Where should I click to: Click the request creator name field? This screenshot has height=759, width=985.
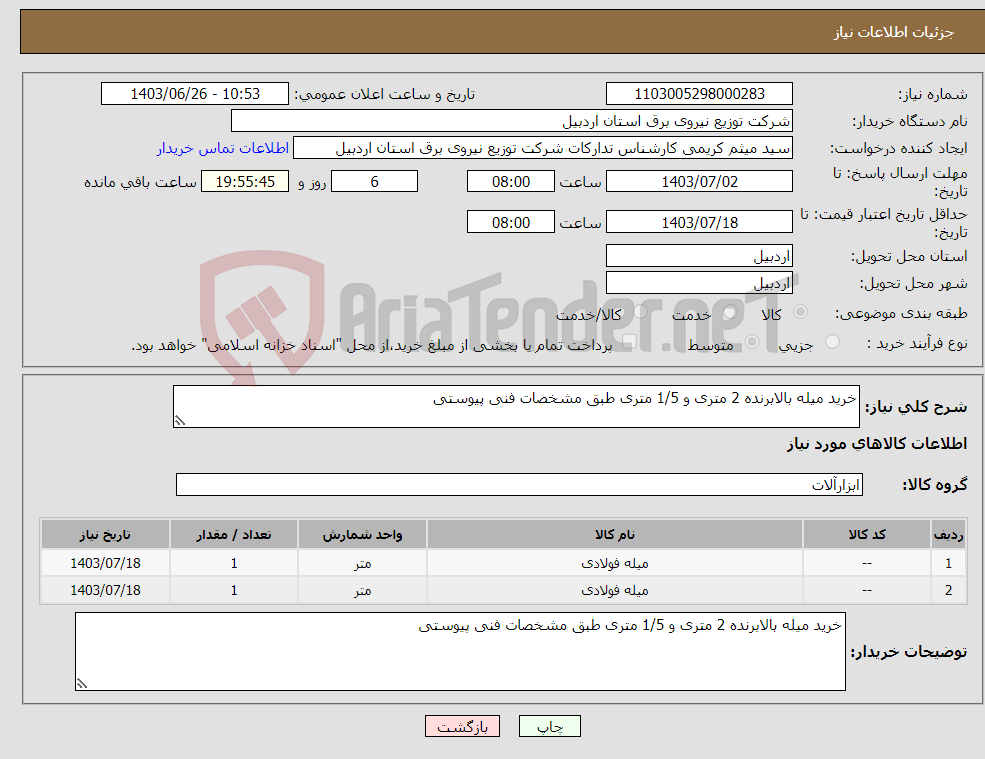[543, 148]
